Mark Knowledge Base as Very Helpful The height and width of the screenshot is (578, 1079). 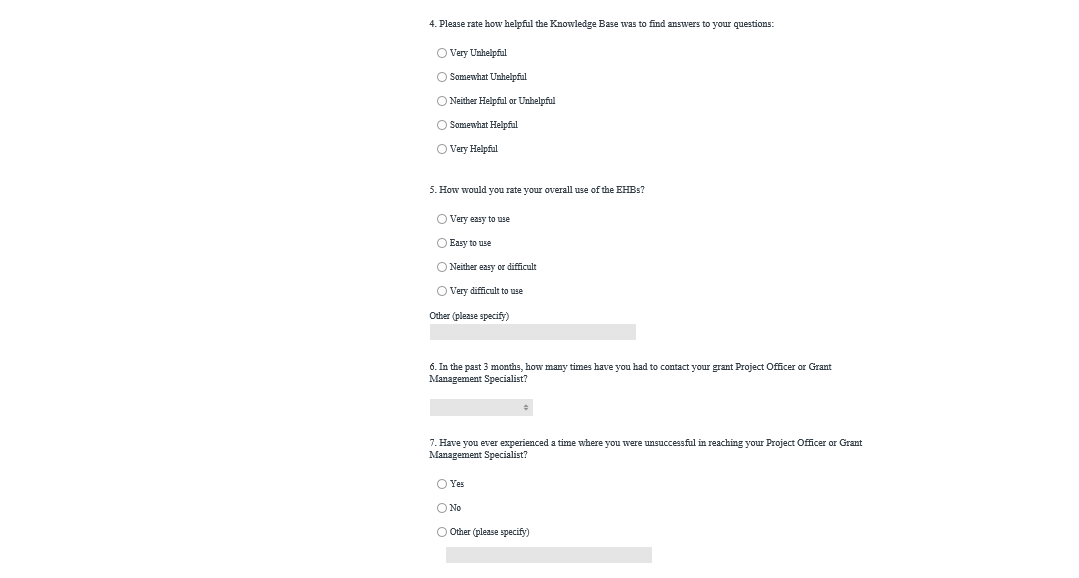tap(442, 149)
